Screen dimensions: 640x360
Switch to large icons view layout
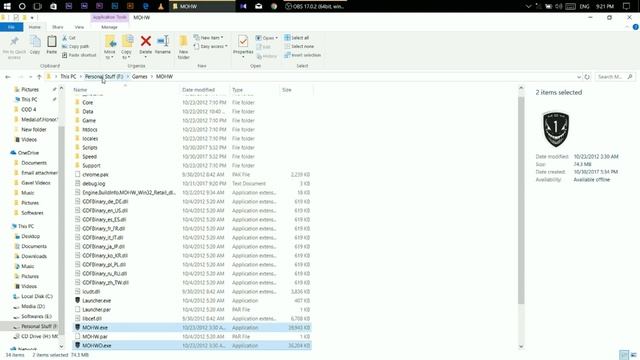633,355
